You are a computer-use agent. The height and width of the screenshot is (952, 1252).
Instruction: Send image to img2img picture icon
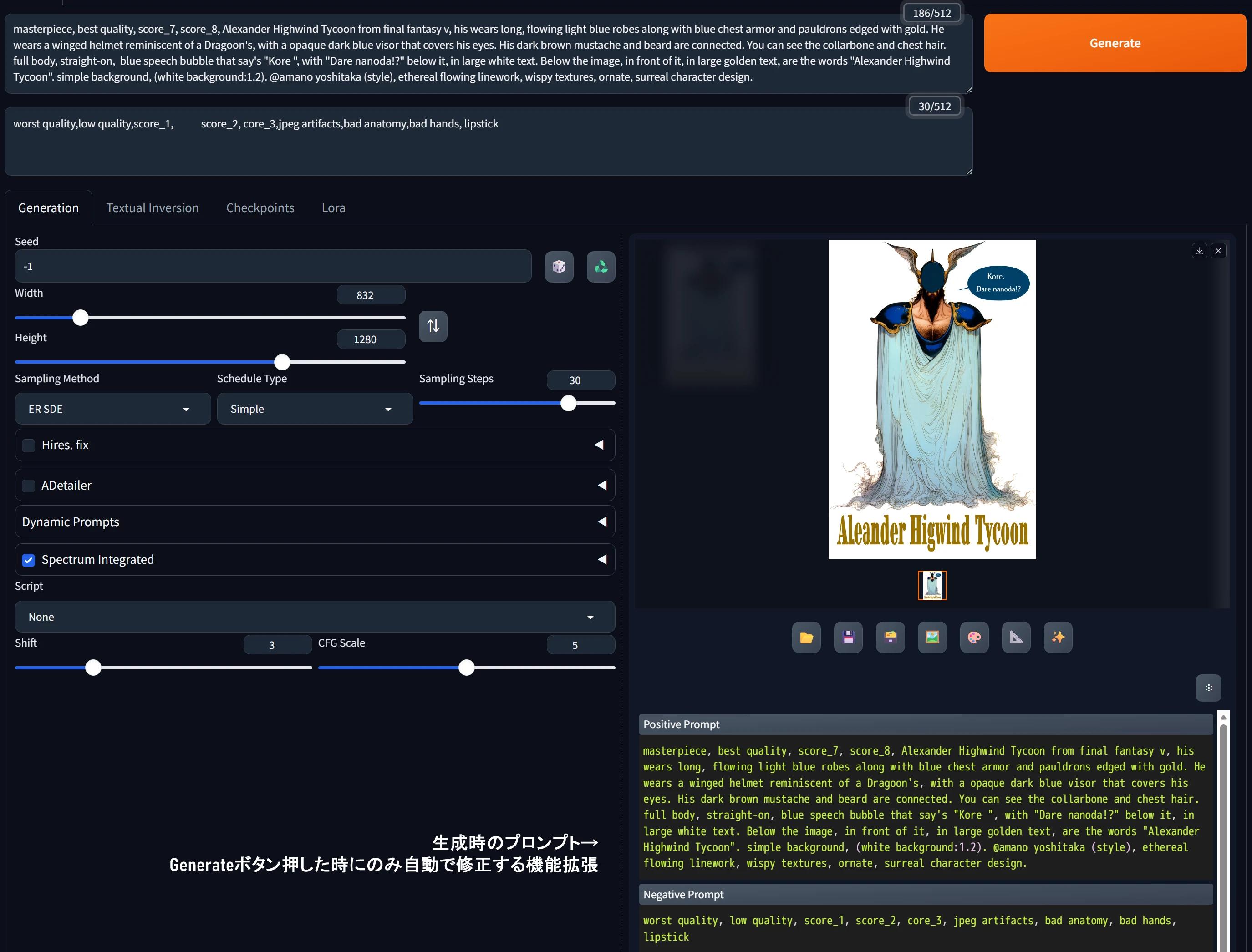click(932, 638)
